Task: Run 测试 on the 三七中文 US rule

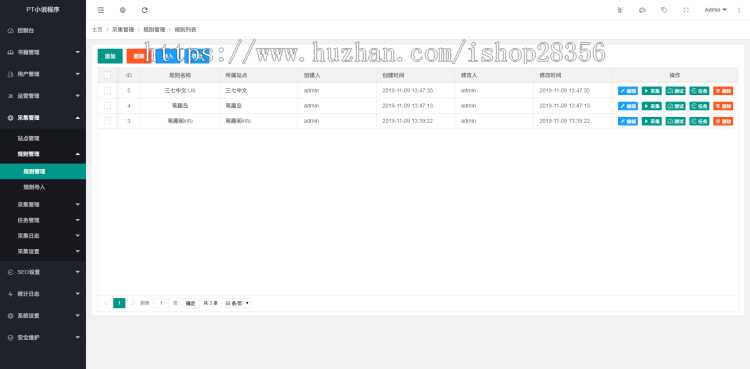Action: click(x=675, y=91)
